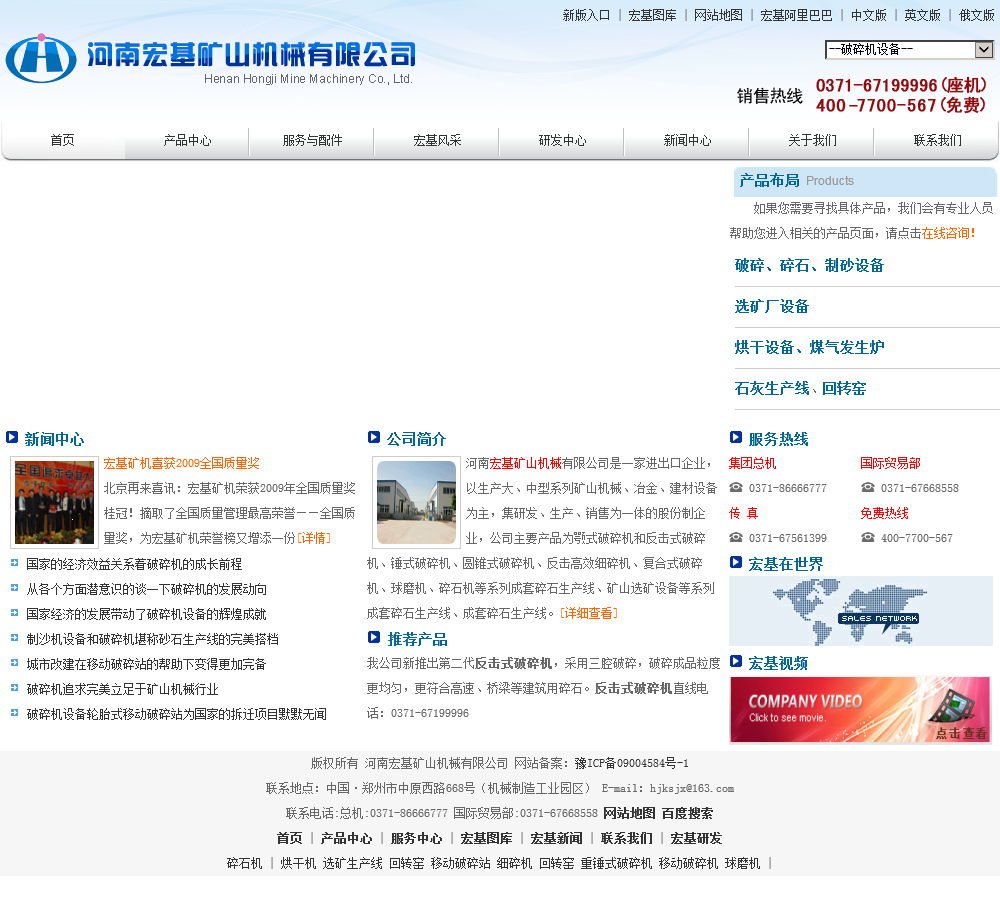Switch to 英文版 language
Image resolution: width=1000 pixels, height=909 pixels.
point(922,15)
